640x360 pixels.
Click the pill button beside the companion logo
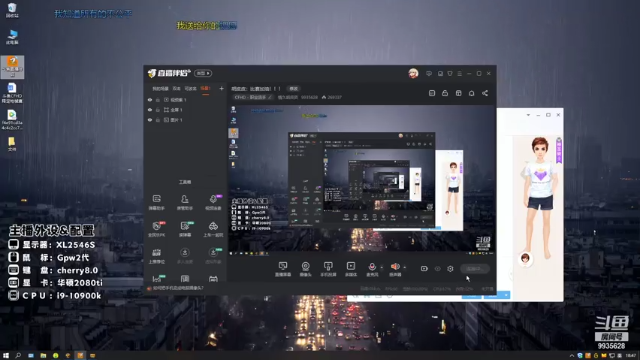click(203, 73)
